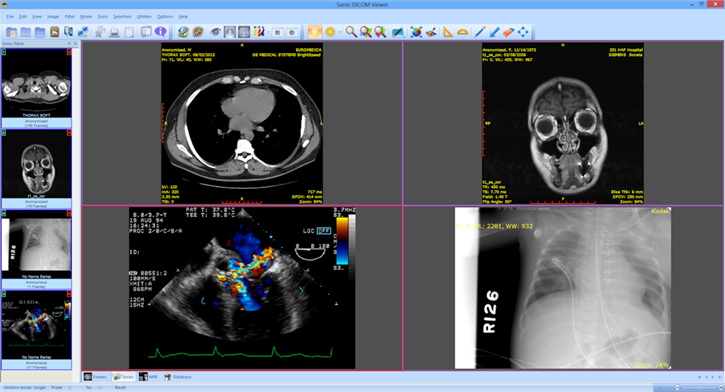Select the magnifying glass zoom tool

point(351,32)
